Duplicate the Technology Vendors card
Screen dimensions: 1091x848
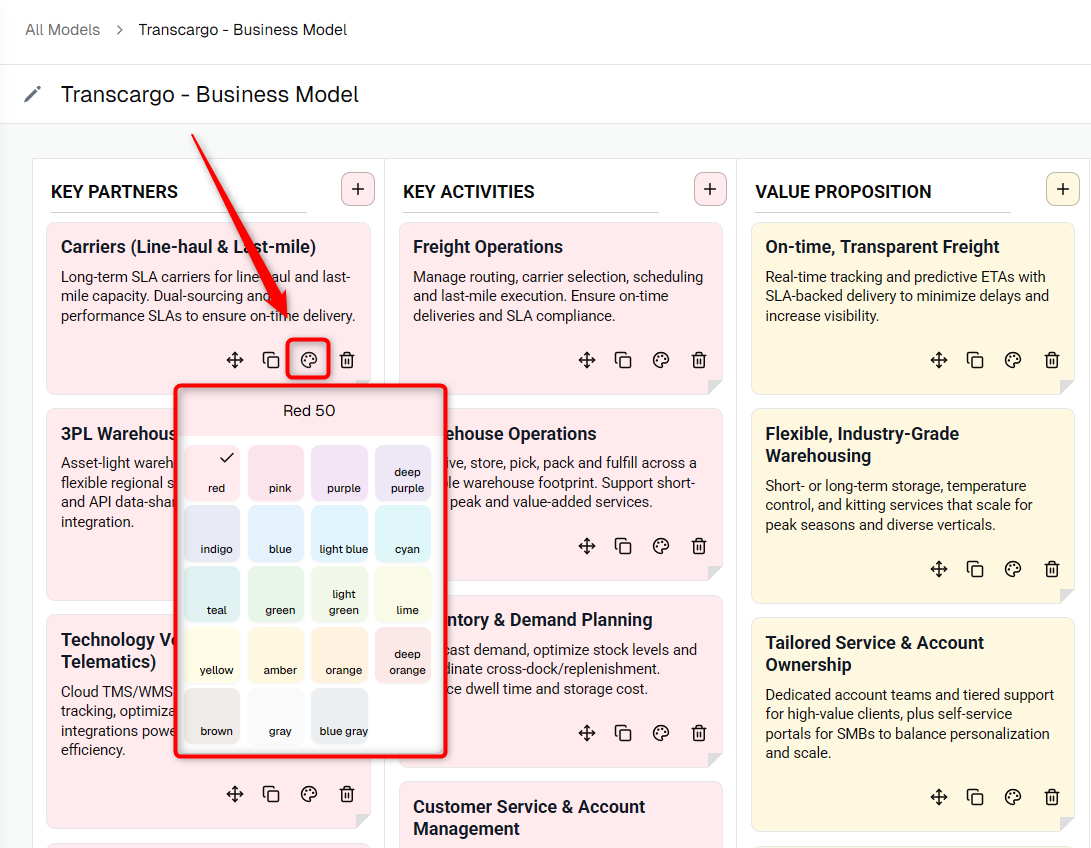pyautogui.click(x=271, y=794)
